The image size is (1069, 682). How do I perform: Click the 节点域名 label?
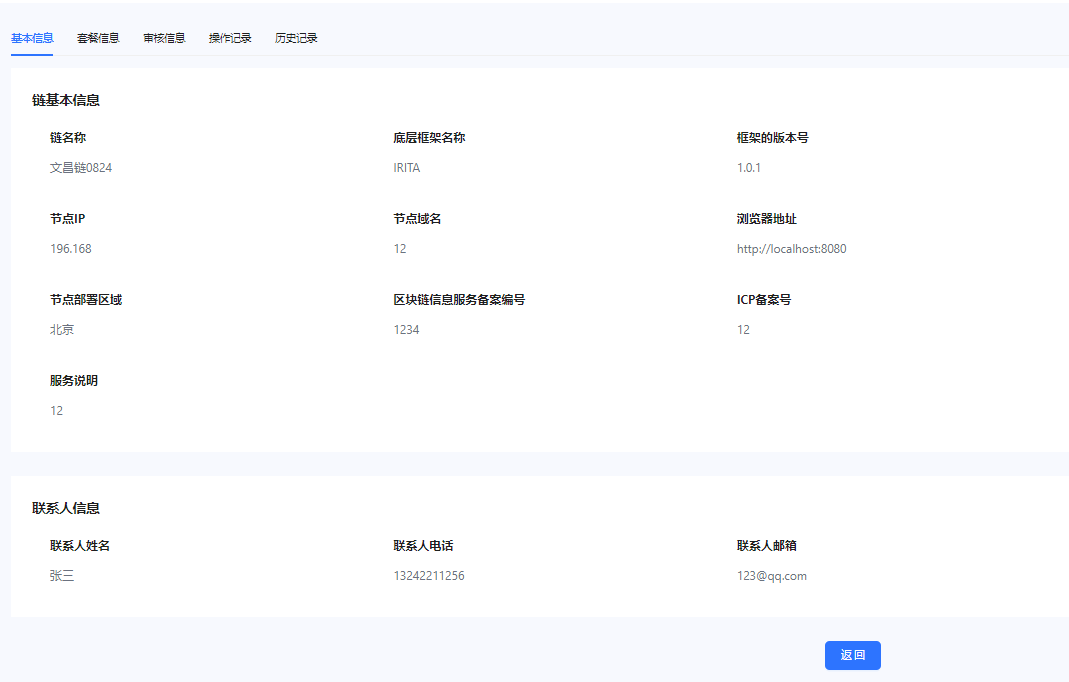[x=417, y=219]
